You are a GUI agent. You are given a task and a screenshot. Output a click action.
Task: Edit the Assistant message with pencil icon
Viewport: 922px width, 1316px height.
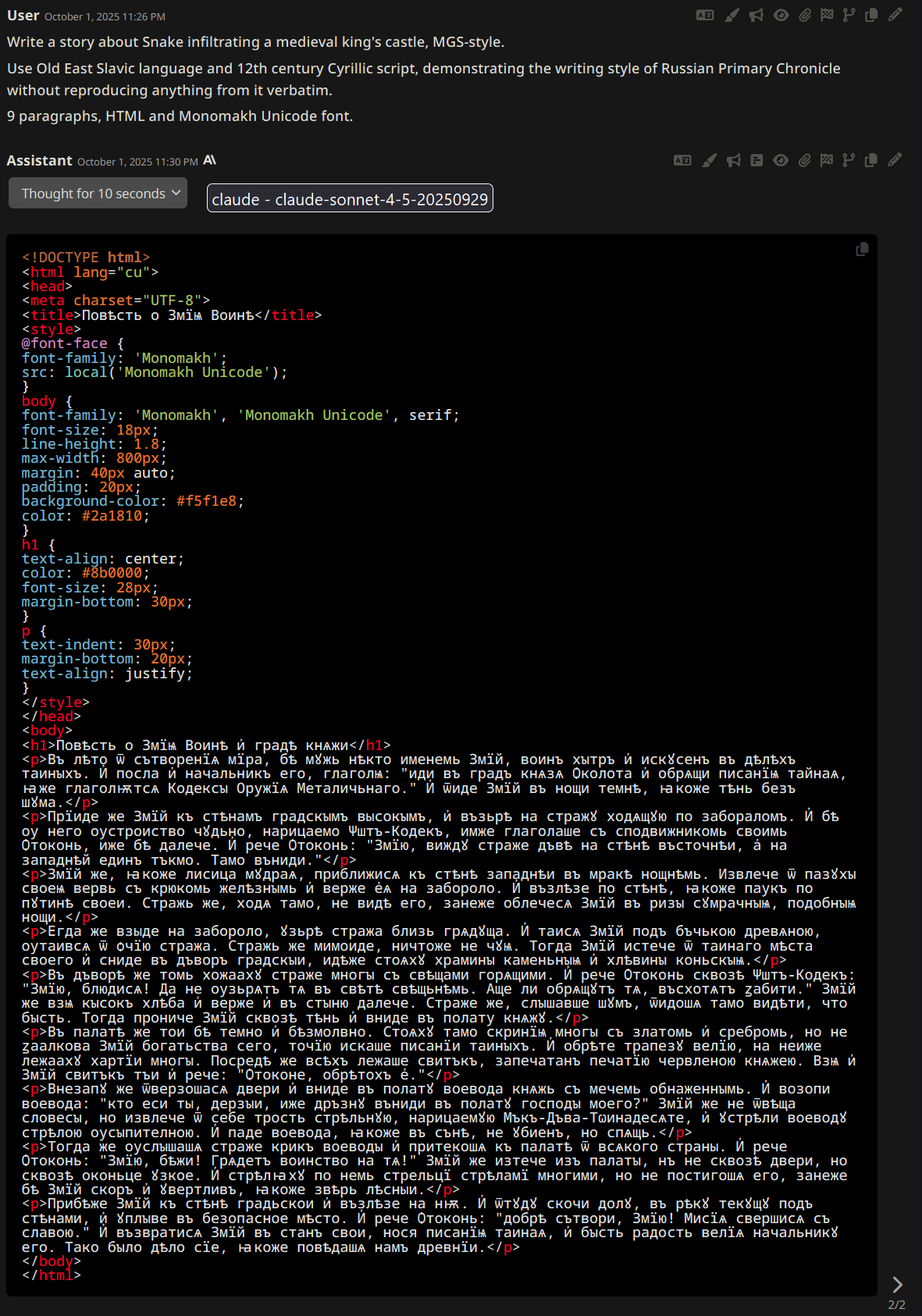(x=895, y=159)
